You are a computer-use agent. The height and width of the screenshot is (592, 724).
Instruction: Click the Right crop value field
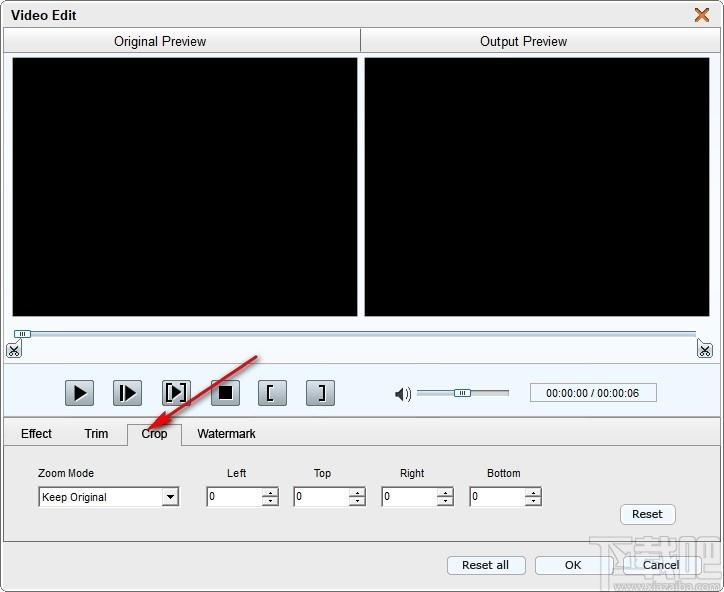pos(410,496)
